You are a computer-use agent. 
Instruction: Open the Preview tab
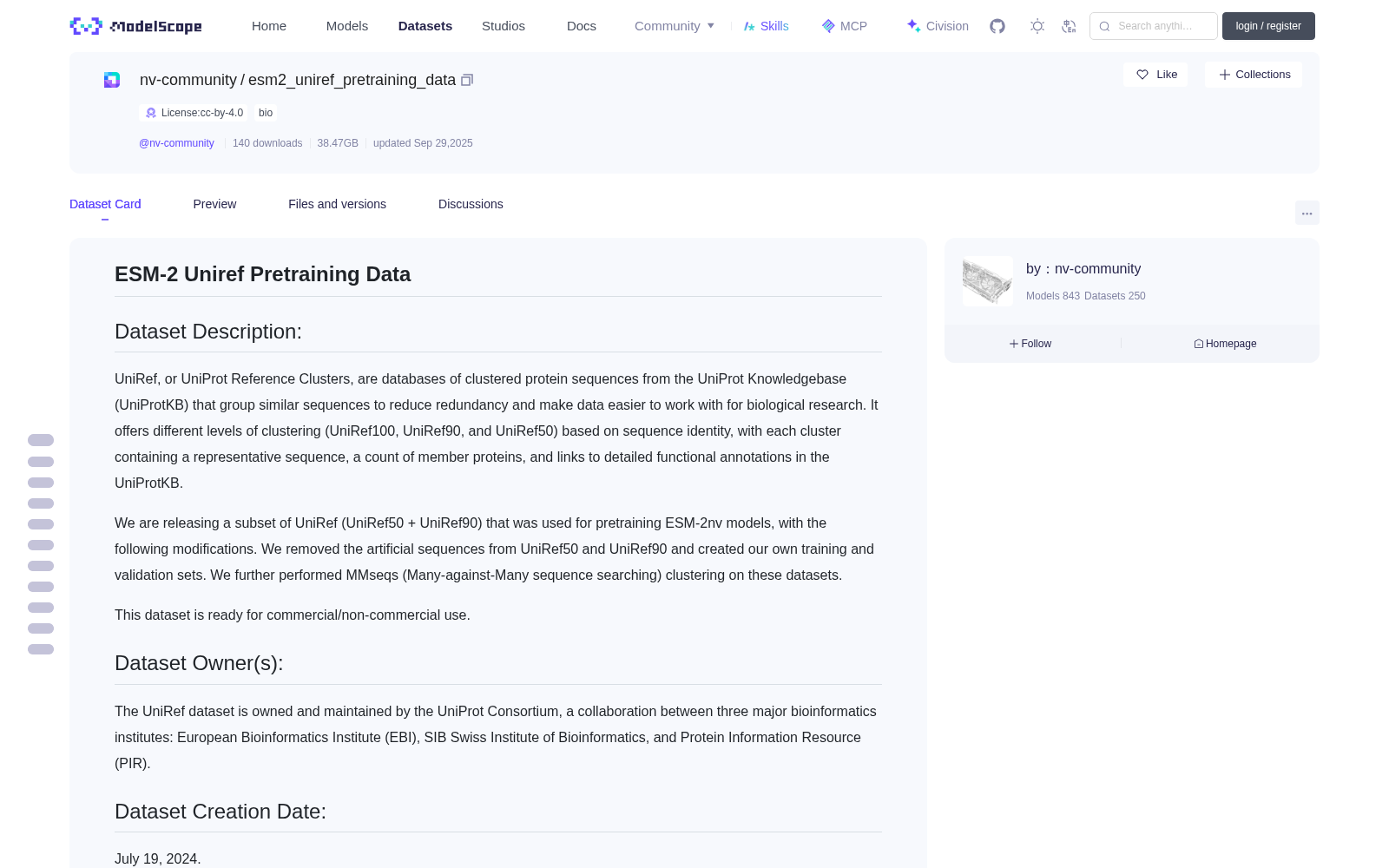(214, 204)
